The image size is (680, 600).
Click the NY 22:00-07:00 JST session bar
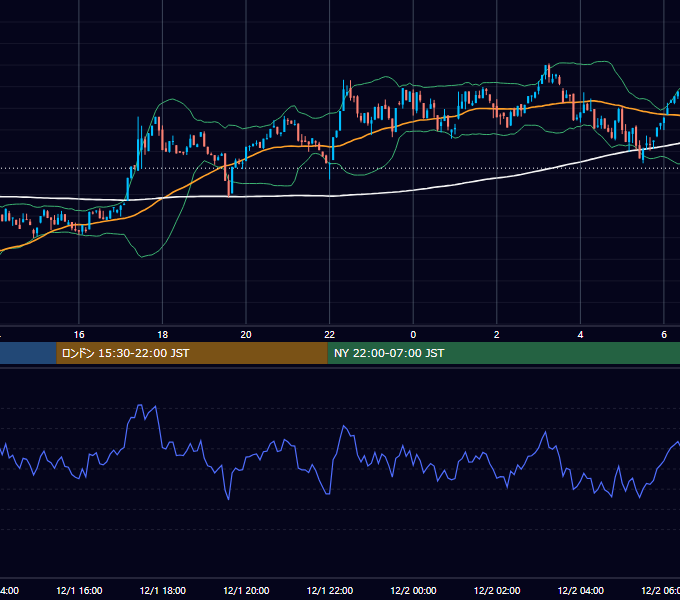coord(503,353)
